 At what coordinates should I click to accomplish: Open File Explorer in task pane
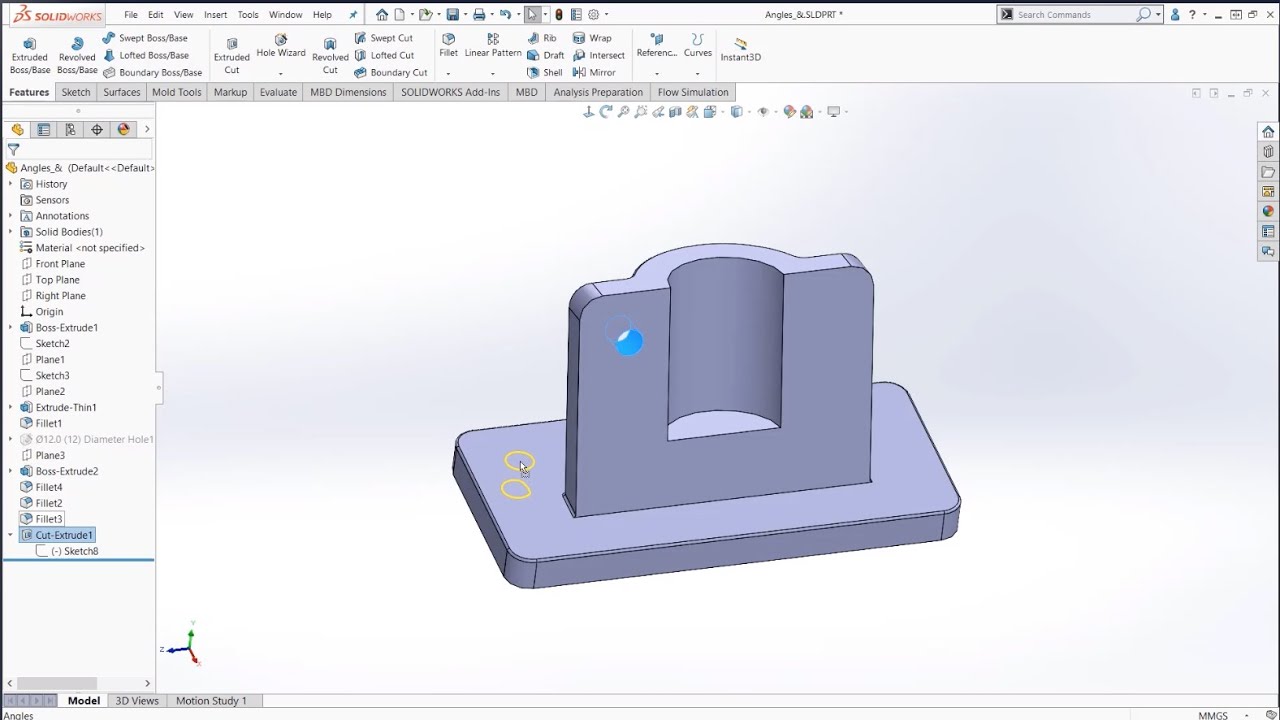tap(1268, 171)
